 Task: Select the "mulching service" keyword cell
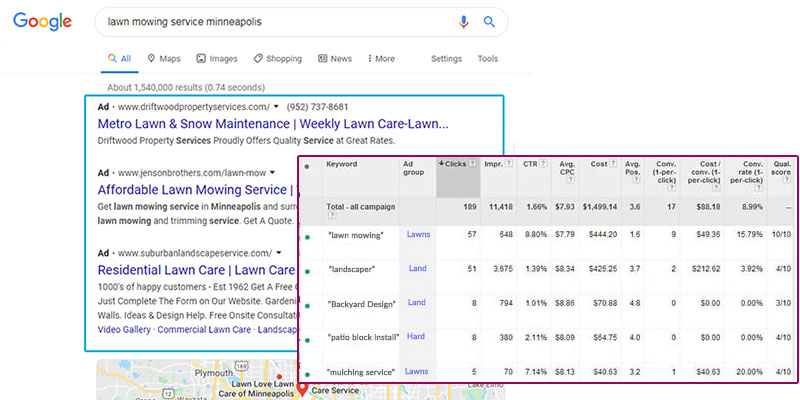[x=361, y=372]
